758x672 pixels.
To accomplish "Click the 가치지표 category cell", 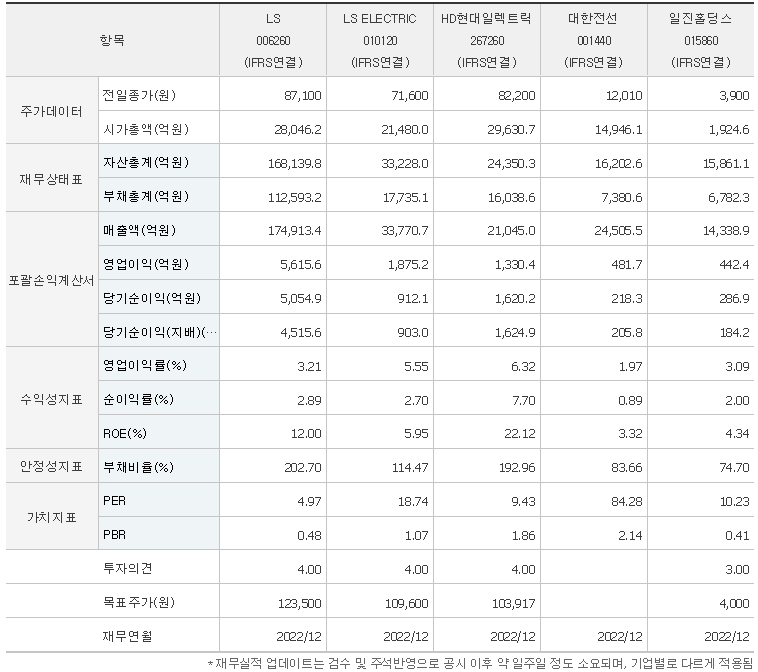I will [52, 517].
